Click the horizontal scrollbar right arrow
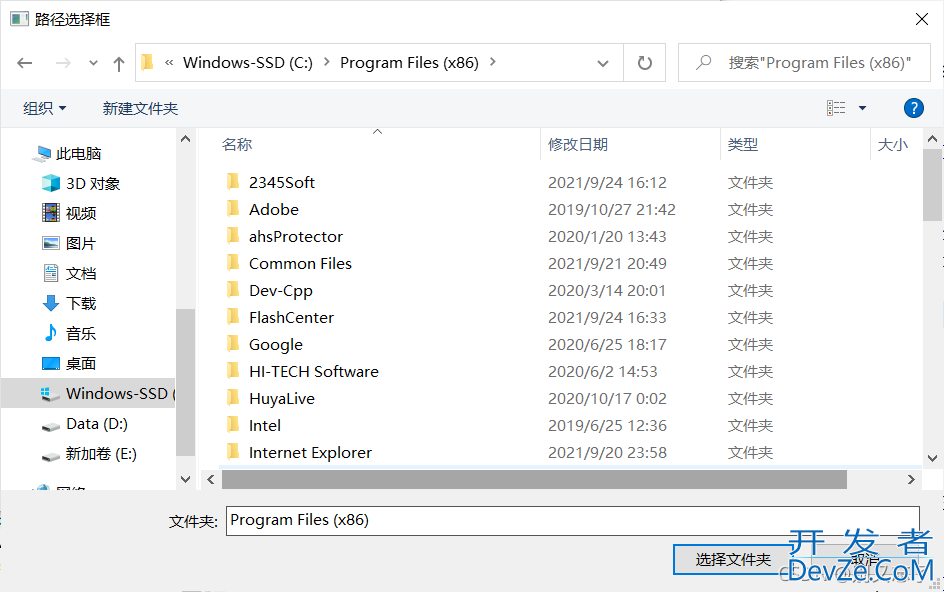The width and height of the screenshot is (944, 592). (x=911, y=479)
